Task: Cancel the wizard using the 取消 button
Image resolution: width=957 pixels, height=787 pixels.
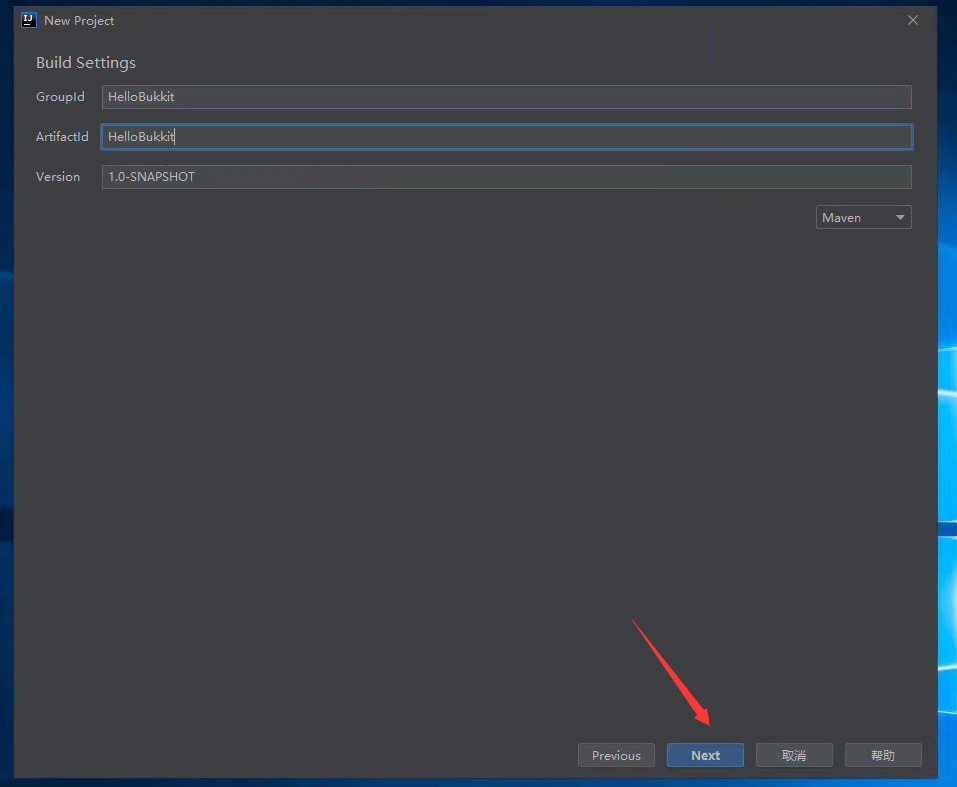Action: click(794, 755)
